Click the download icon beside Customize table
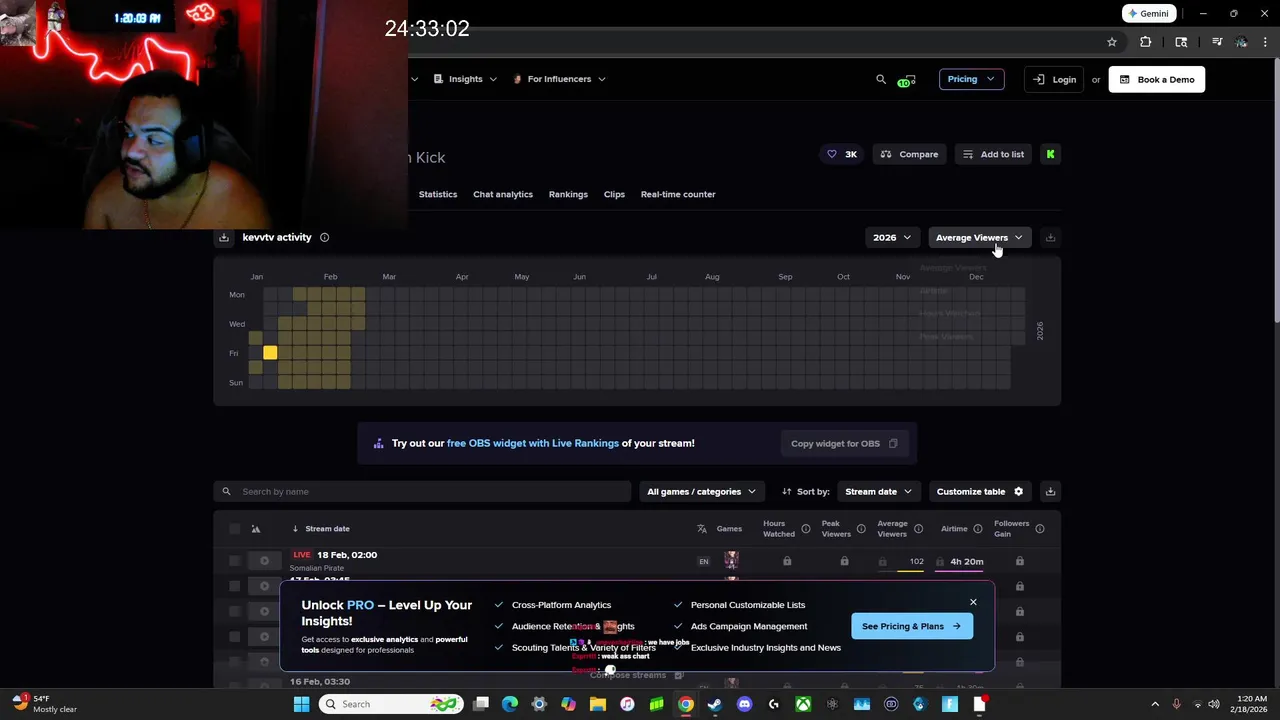Screen dimensions: 1280x720 pos(1050,491)
